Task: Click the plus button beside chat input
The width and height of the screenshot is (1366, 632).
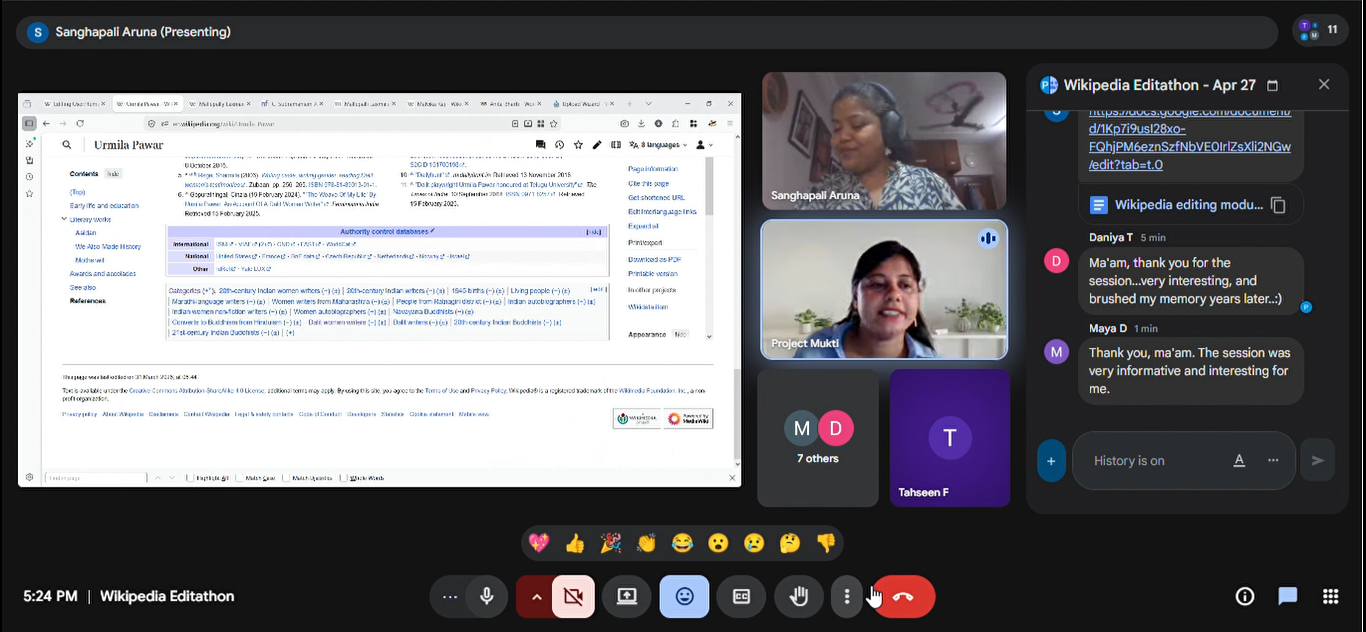Action: (x=1051, y=461)
